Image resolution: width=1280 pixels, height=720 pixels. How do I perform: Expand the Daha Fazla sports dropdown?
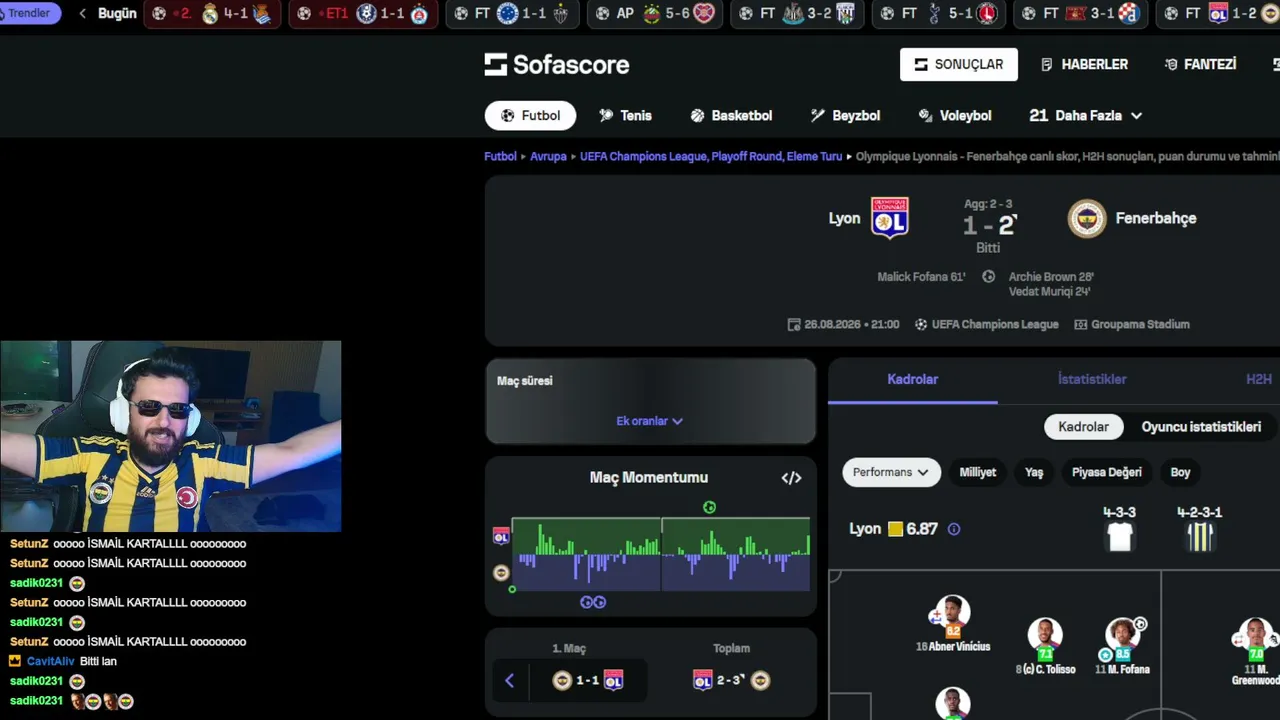coord(1086,116)
